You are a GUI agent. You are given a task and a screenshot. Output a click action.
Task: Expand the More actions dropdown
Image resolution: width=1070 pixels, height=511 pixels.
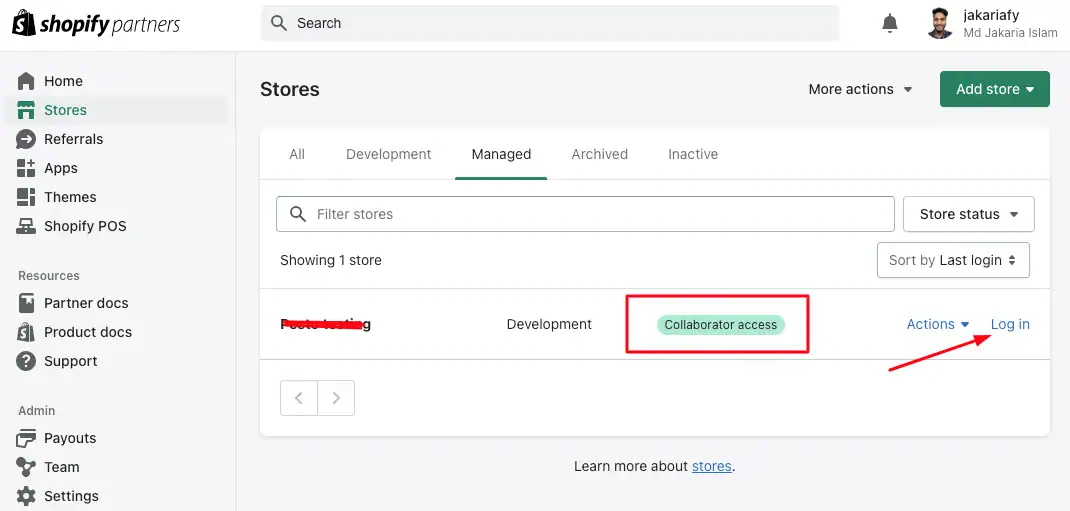[x=861, y=89]
